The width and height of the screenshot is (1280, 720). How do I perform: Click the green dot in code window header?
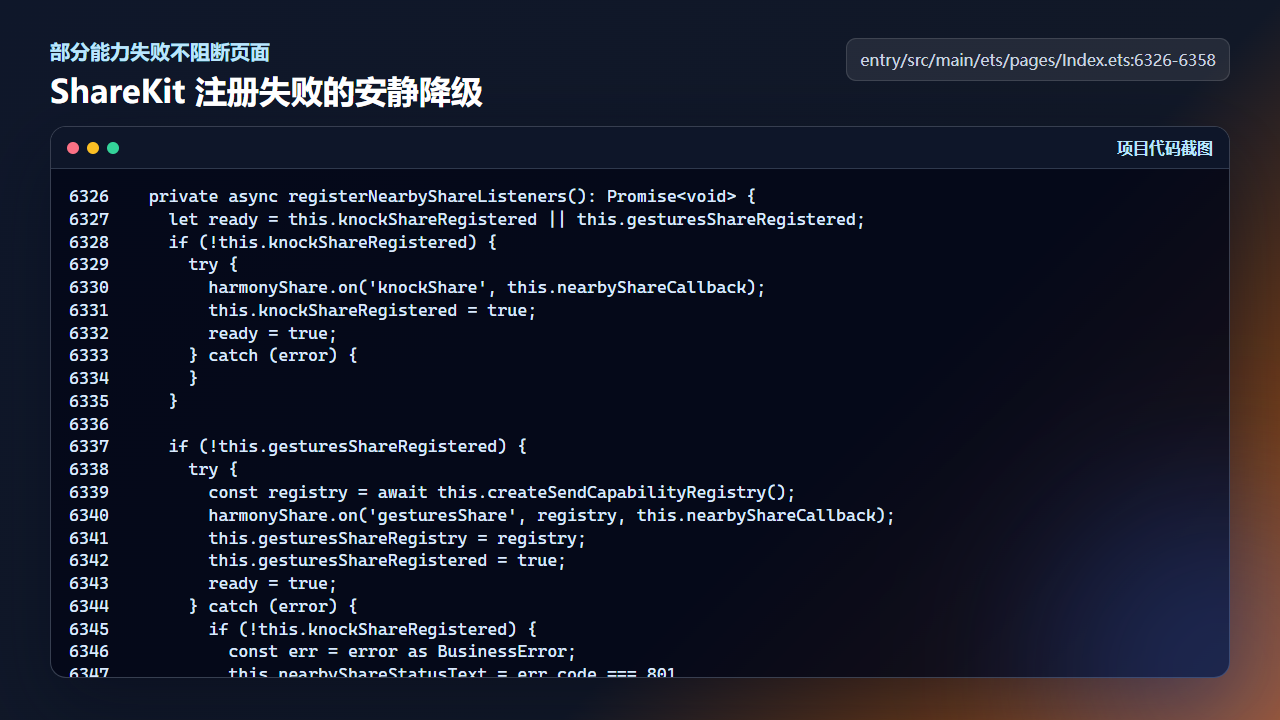point(113,148)
